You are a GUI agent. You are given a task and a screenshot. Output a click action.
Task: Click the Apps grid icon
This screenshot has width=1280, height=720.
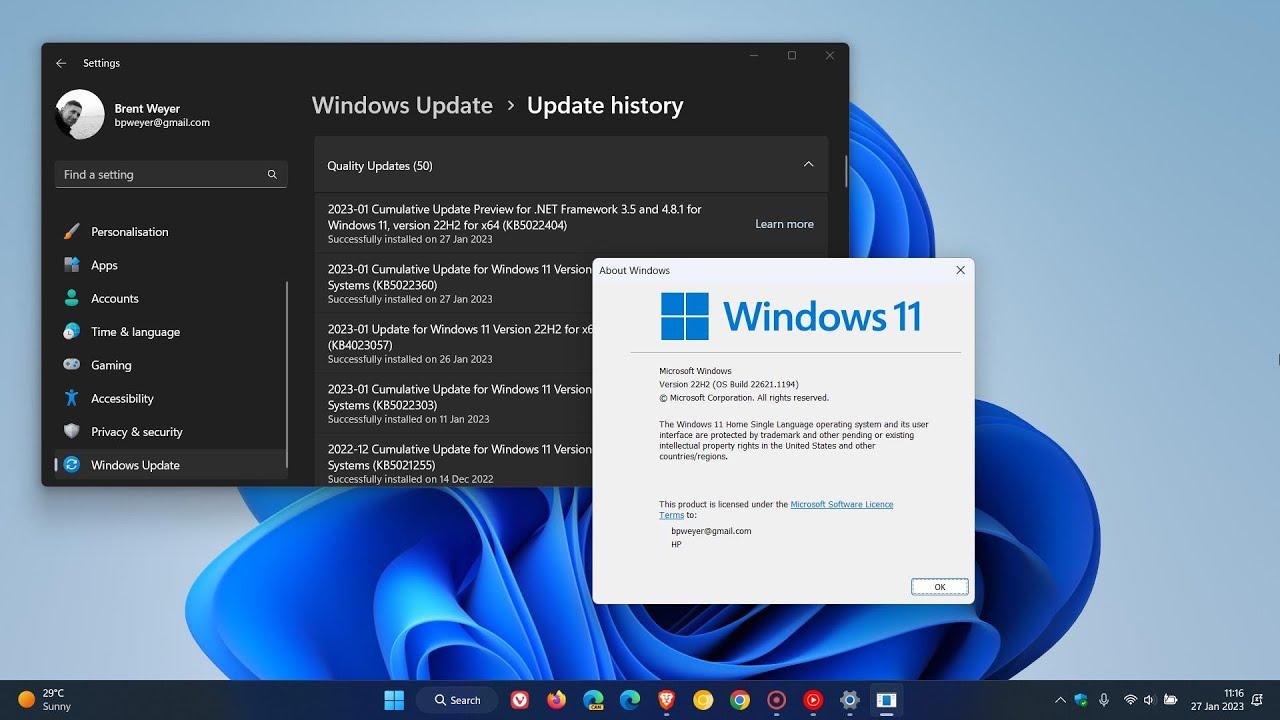[x=71, y=265]
